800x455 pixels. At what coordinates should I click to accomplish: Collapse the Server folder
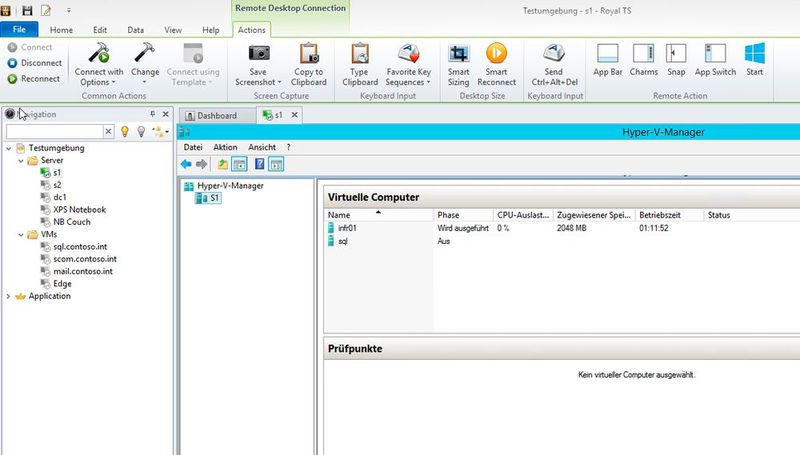(21, 161)
